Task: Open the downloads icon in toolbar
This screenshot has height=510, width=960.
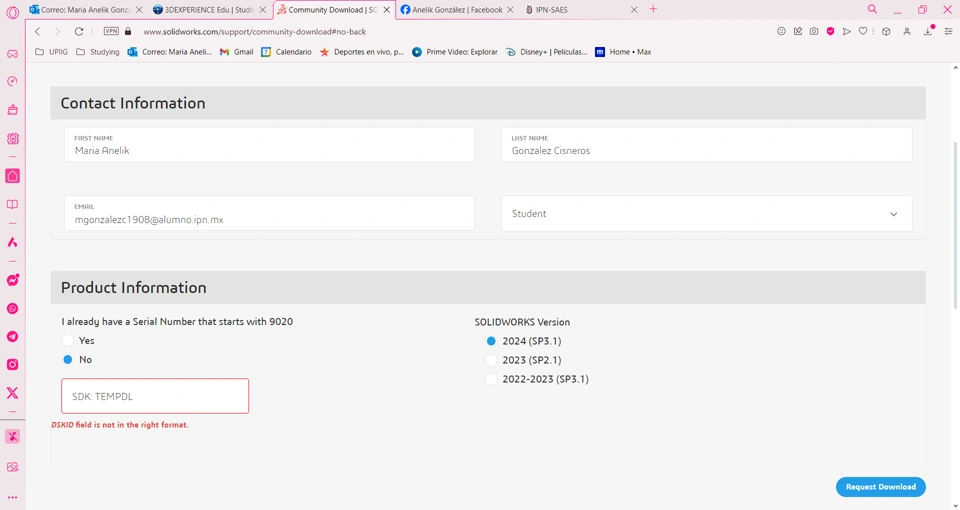Action: (928, 31)
